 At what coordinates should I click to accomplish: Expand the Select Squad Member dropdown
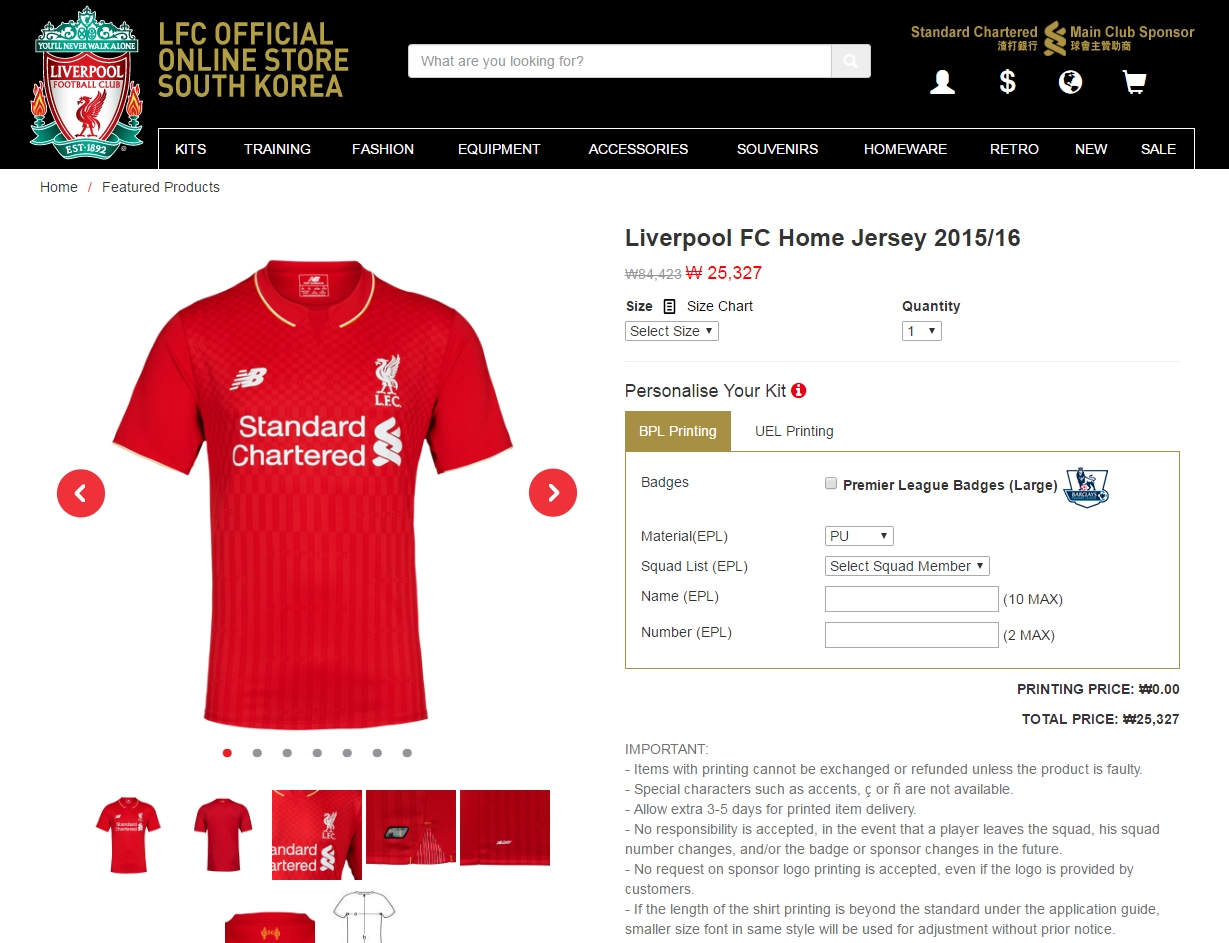(907, 566)
